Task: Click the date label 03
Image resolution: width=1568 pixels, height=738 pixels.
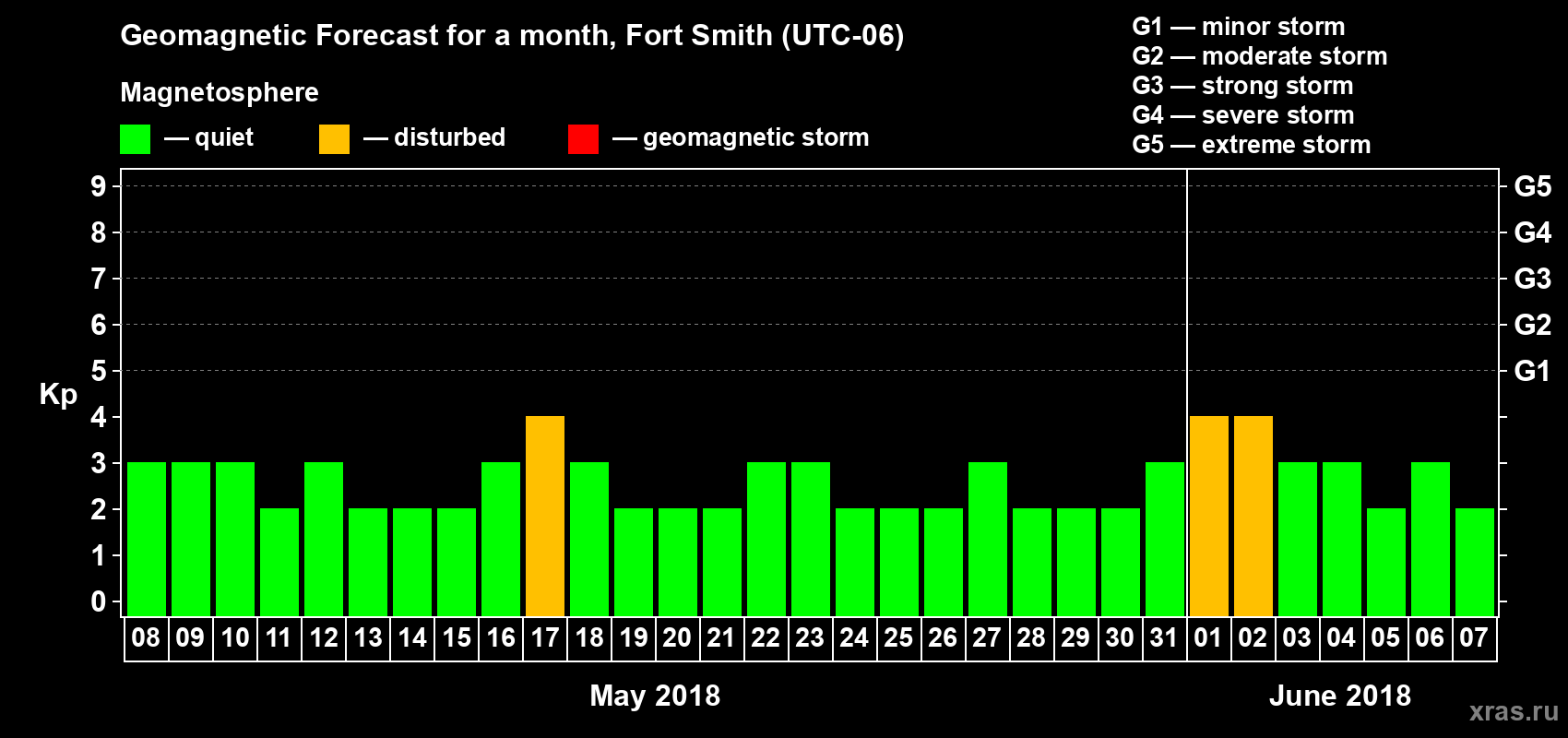Action: pyautogui.click(x=1297, y=638)
